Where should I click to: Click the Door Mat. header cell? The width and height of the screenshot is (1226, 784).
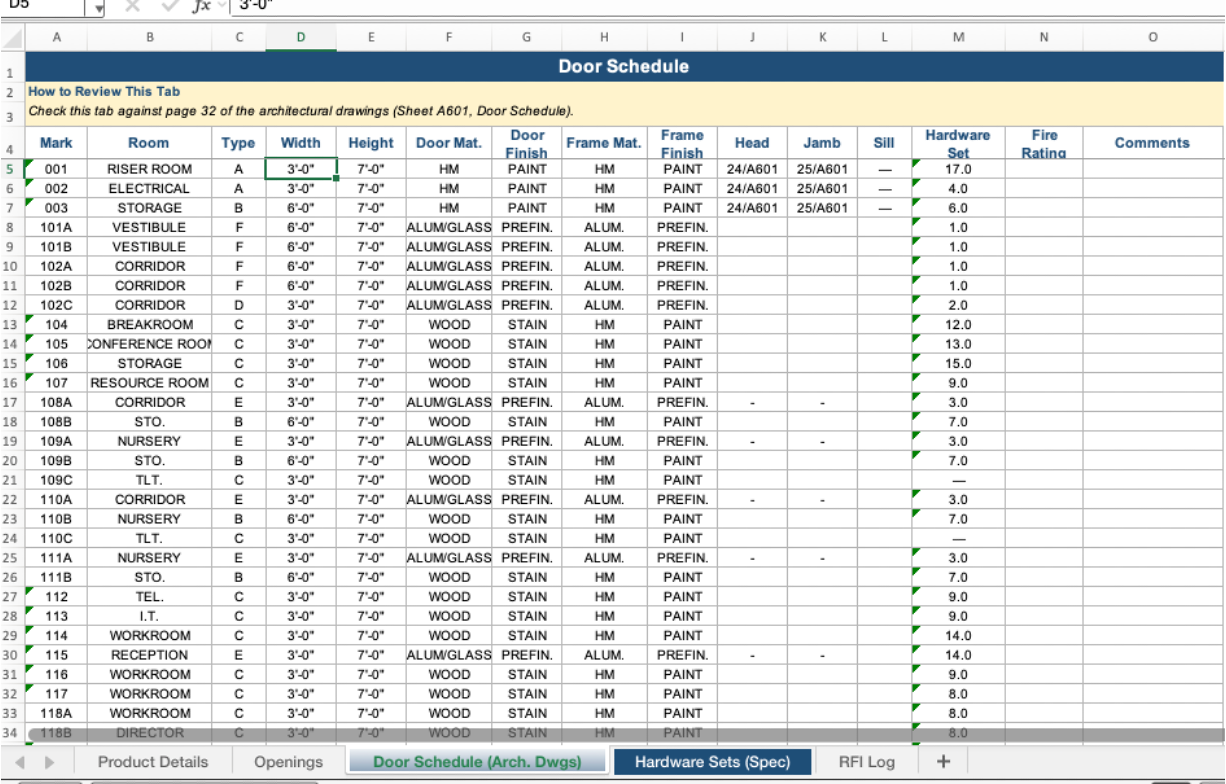pyautogui.click(x=449, y=143)
